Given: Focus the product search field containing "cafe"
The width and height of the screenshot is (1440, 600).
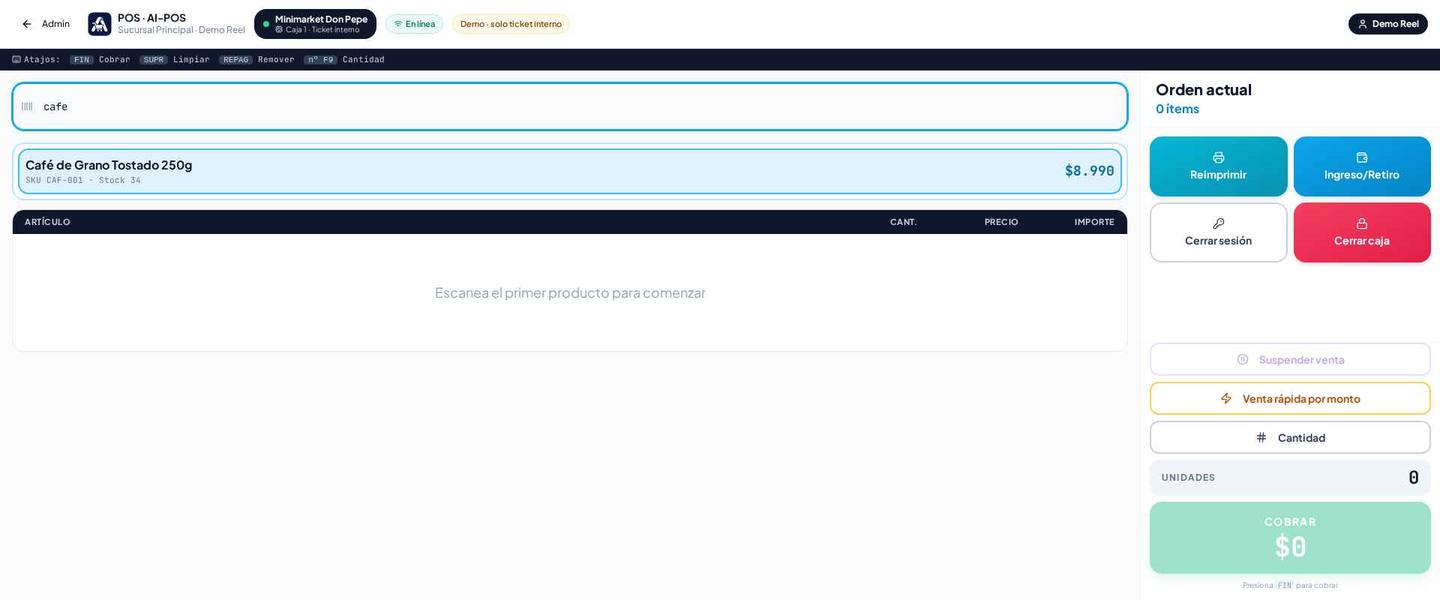Looking at the screenshot, I should (x=570, y=107).
